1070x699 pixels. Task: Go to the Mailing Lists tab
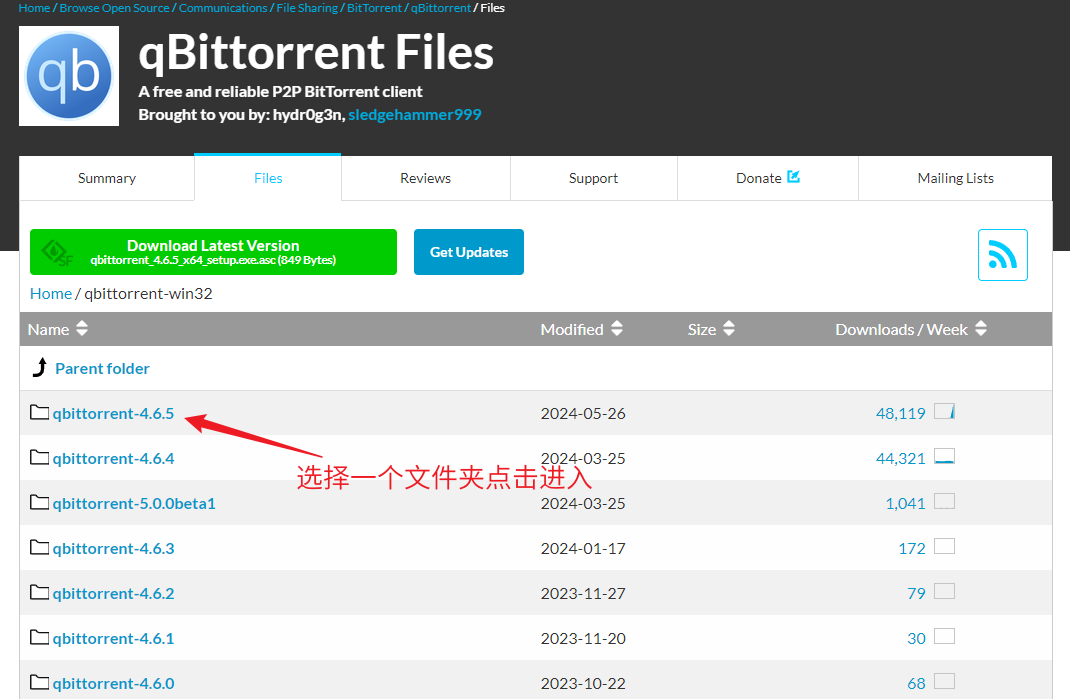[x=955, y=178]
